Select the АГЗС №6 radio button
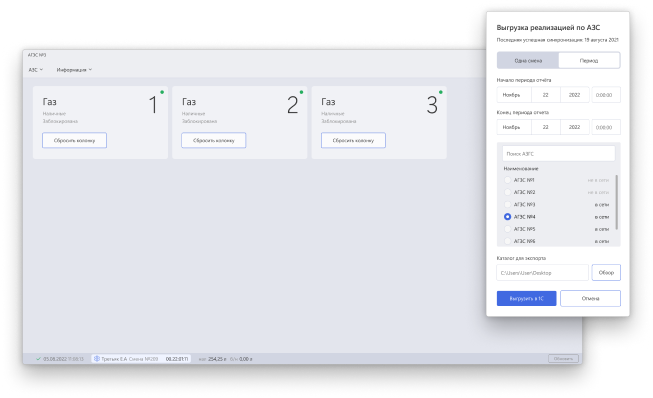653x398 pixels. [507, 241]
